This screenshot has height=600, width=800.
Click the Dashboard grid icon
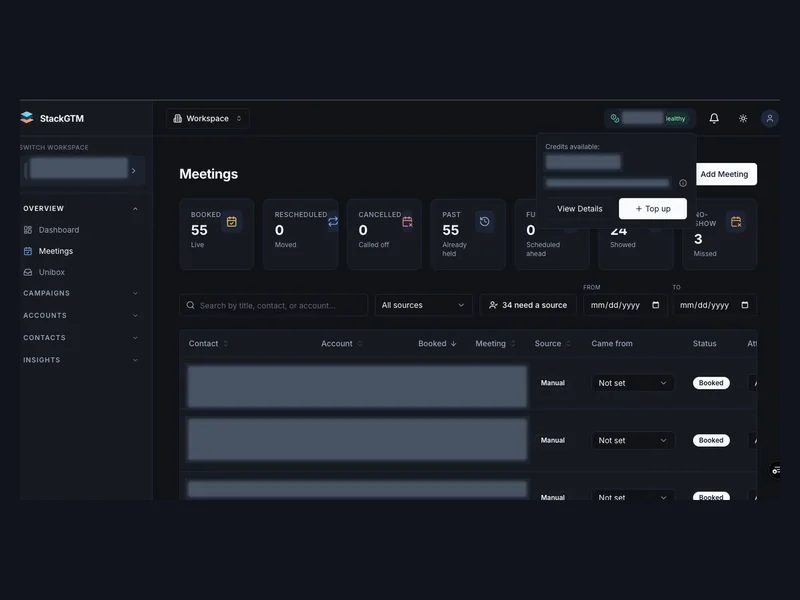pyautogui.click(x=28, y=230)
